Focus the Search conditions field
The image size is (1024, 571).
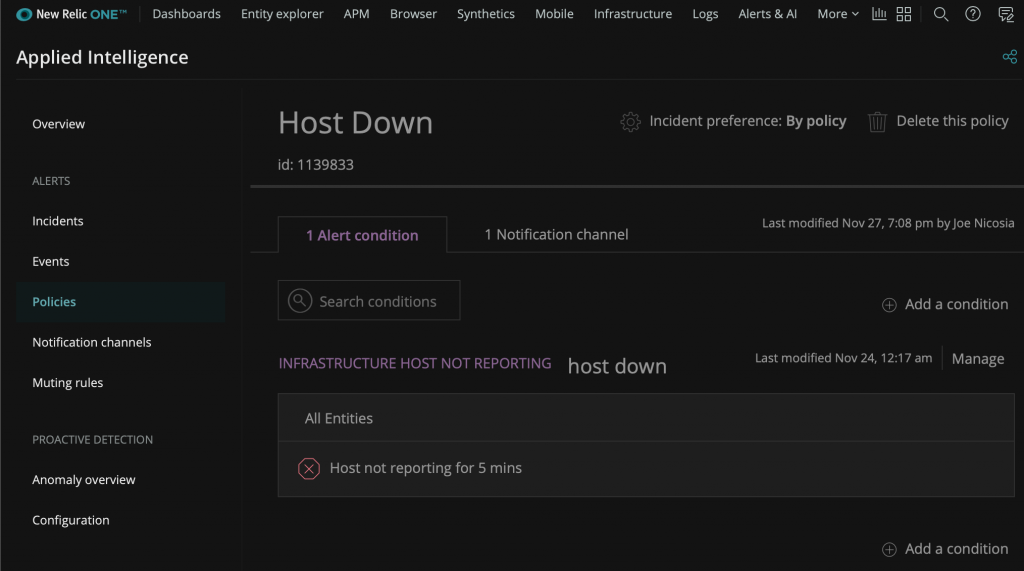coord(369,301)
